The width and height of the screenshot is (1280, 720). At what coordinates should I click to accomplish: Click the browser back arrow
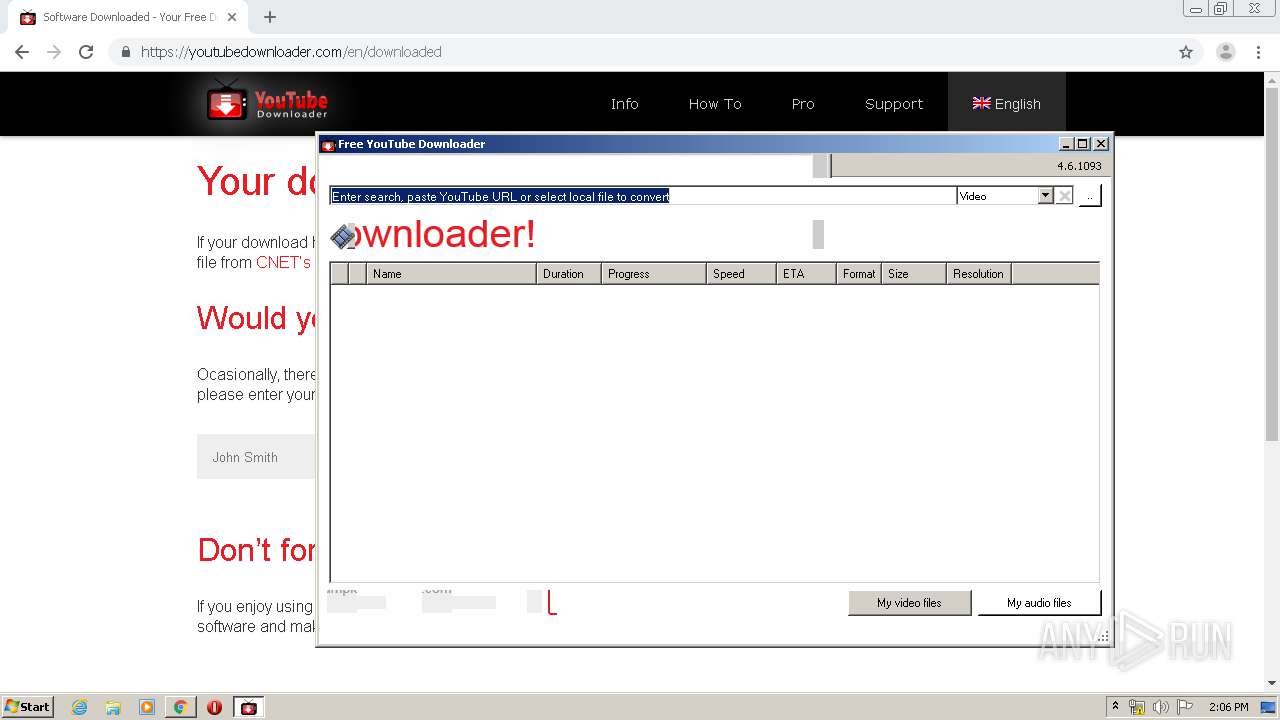coord(22,52)
